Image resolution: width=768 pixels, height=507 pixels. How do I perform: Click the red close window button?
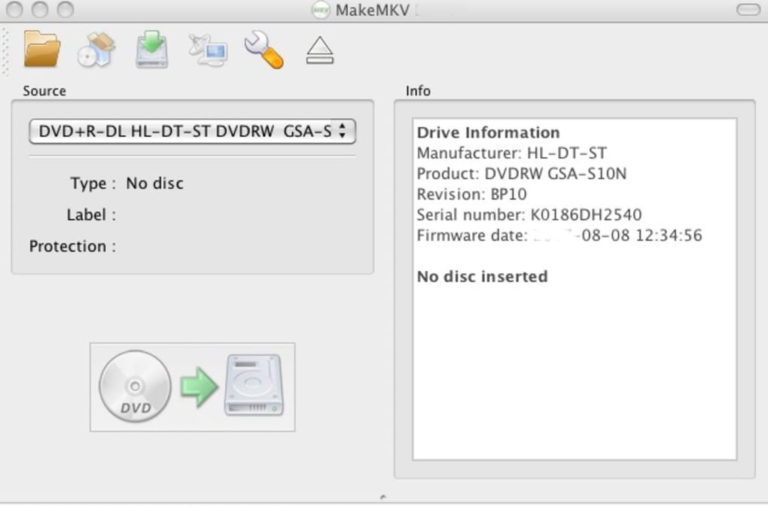click(15, 9)
